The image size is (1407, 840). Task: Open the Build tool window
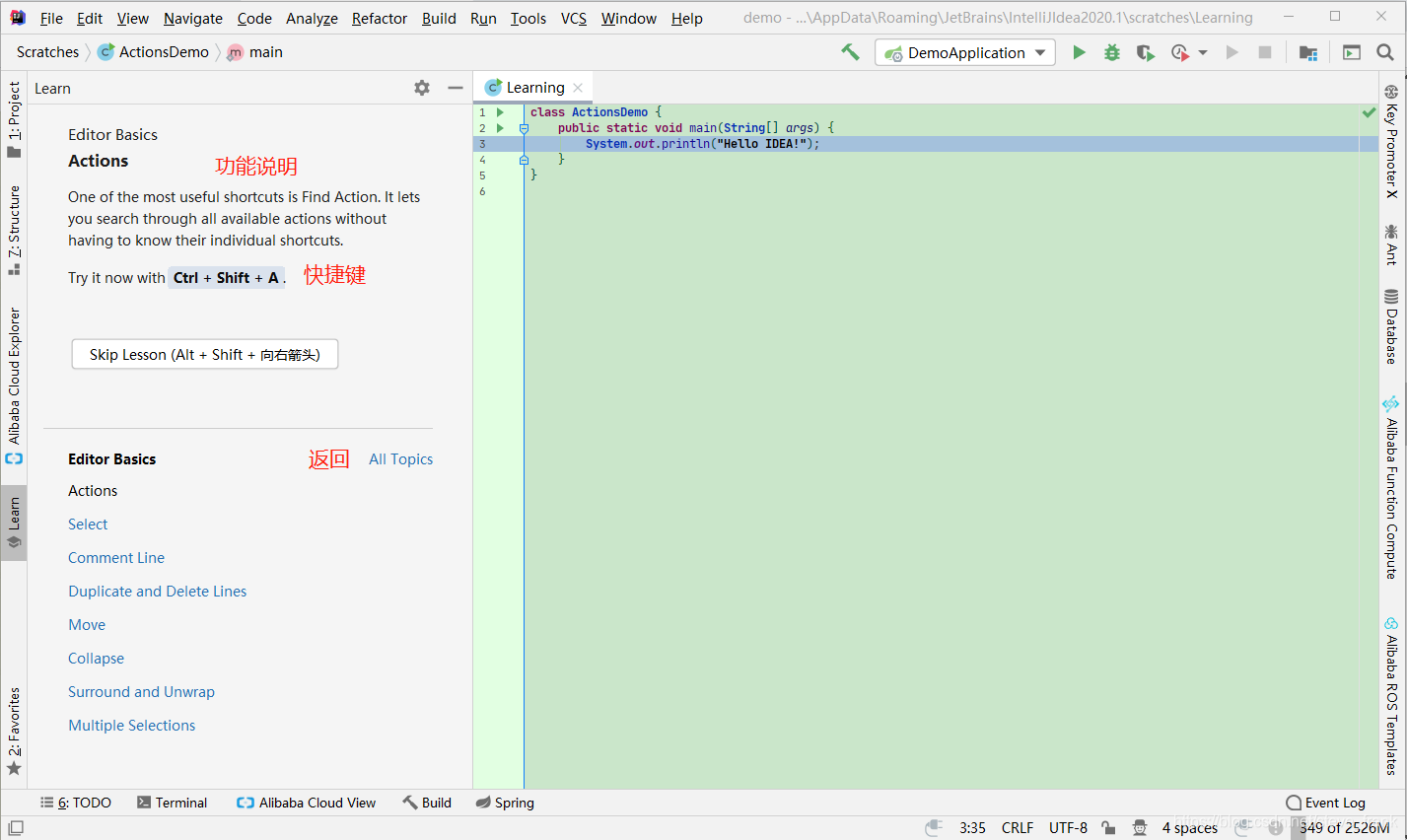(x=427, y=803)
